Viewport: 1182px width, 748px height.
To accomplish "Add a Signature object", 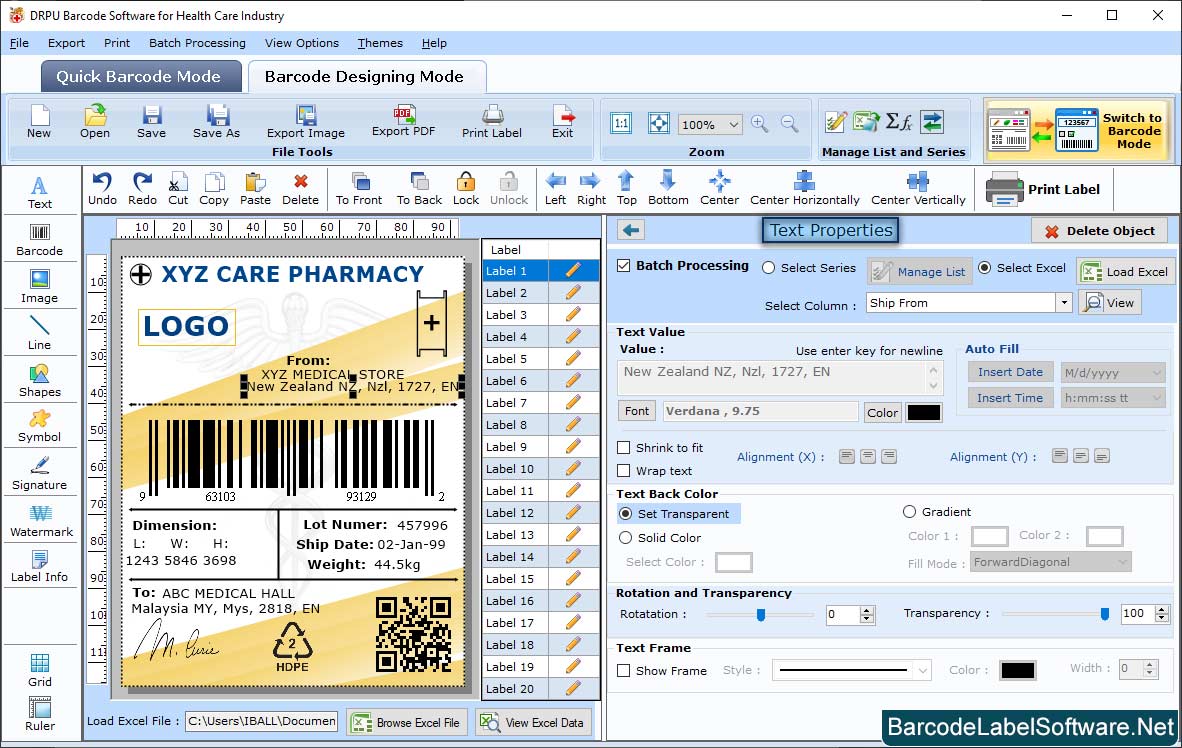I will pos(39,474).
